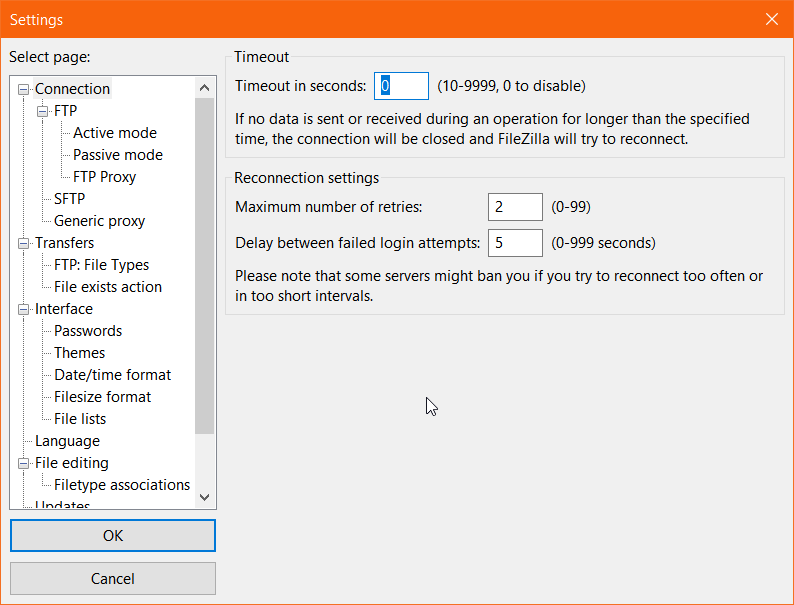Collapse the Interface tree node
This screenshot has height=605, width=794.
(24, 309)
